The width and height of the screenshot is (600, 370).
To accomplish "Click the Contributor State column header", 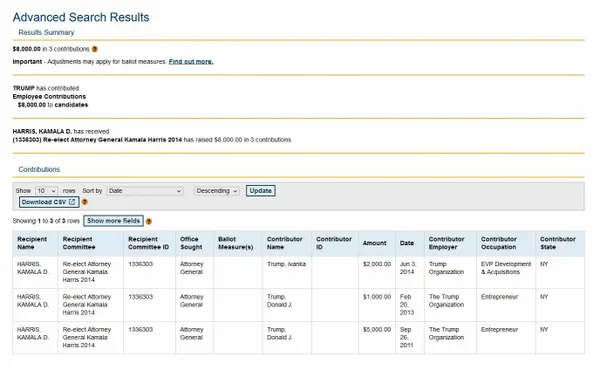I will click(560, 243).
